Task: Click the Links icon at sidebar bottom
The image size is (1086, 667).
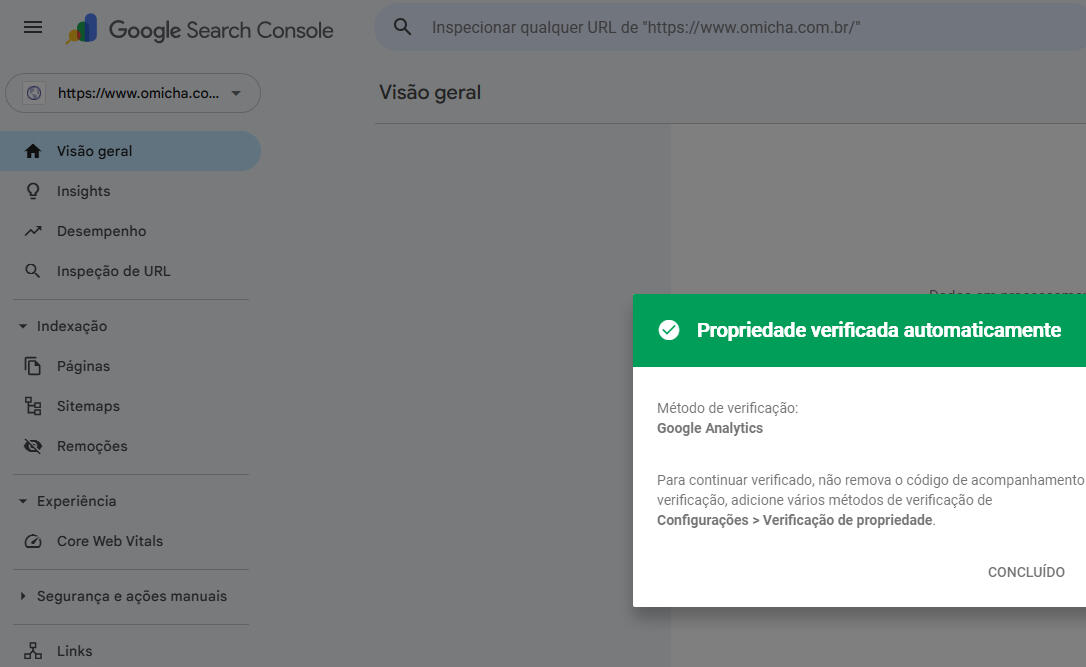Action: 34,651
